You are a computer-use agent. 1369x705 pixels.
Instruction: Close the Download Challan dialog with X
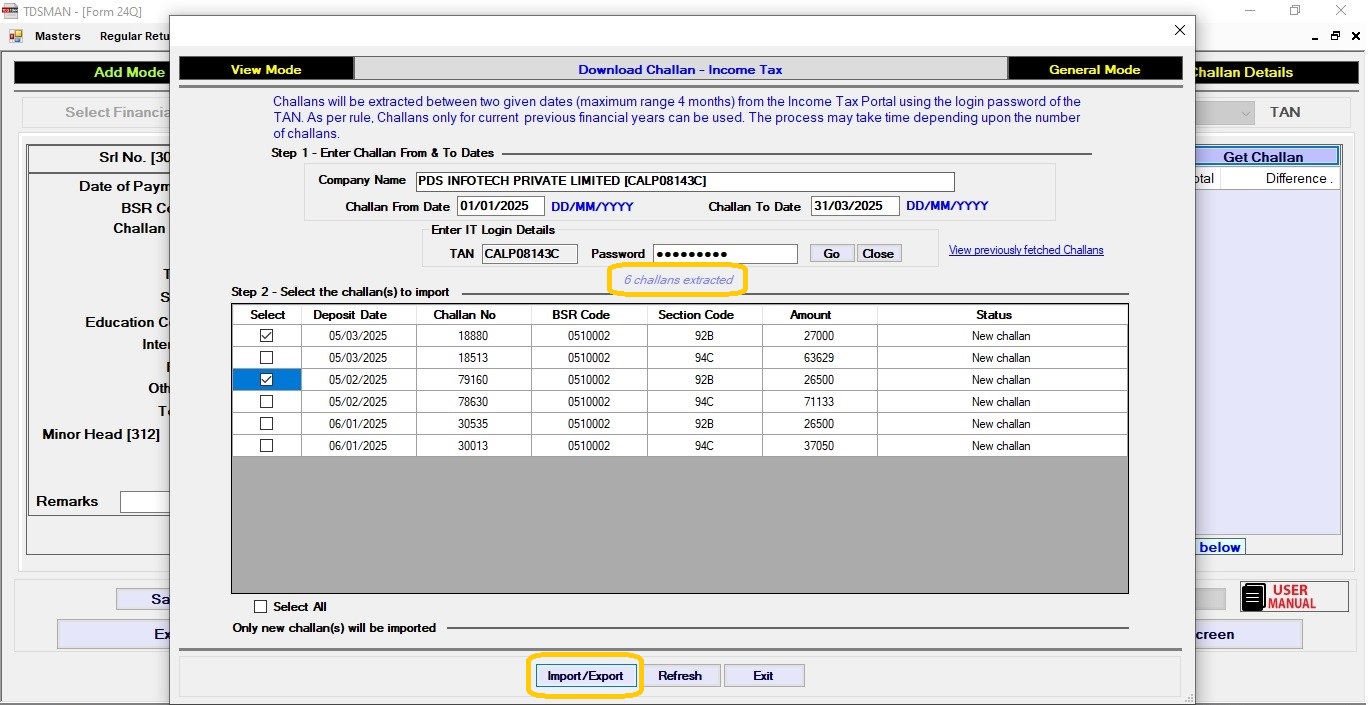click(1179, 30)
